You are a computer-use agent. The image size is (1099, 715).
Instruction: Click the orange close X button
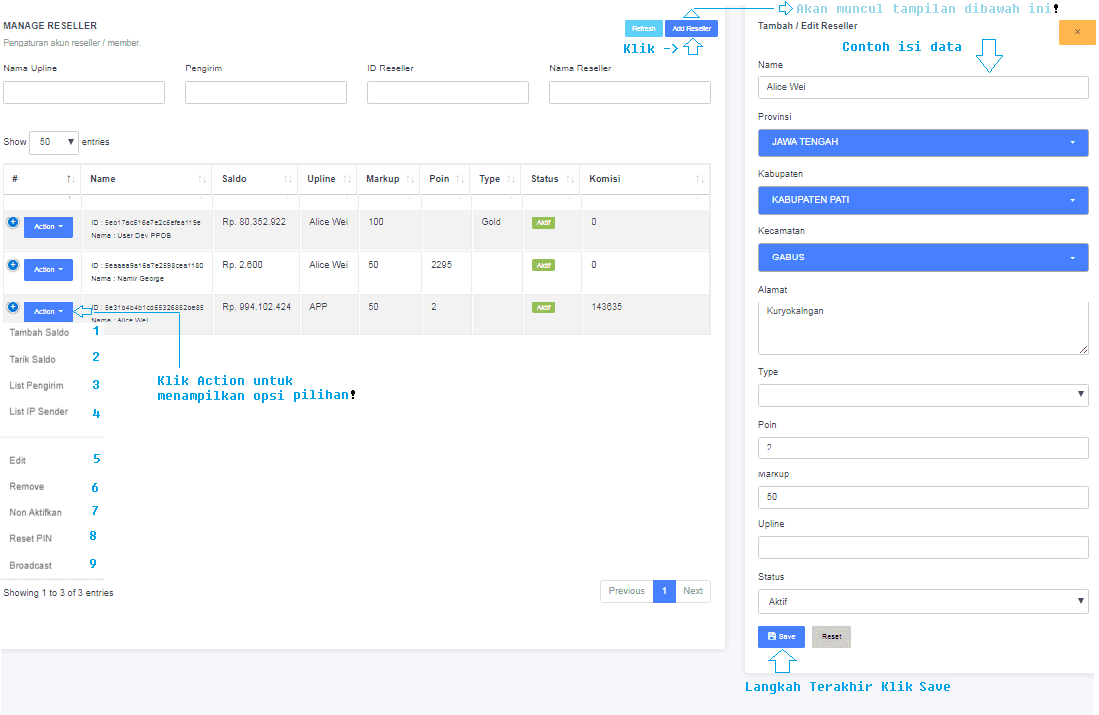point(1077,32)
